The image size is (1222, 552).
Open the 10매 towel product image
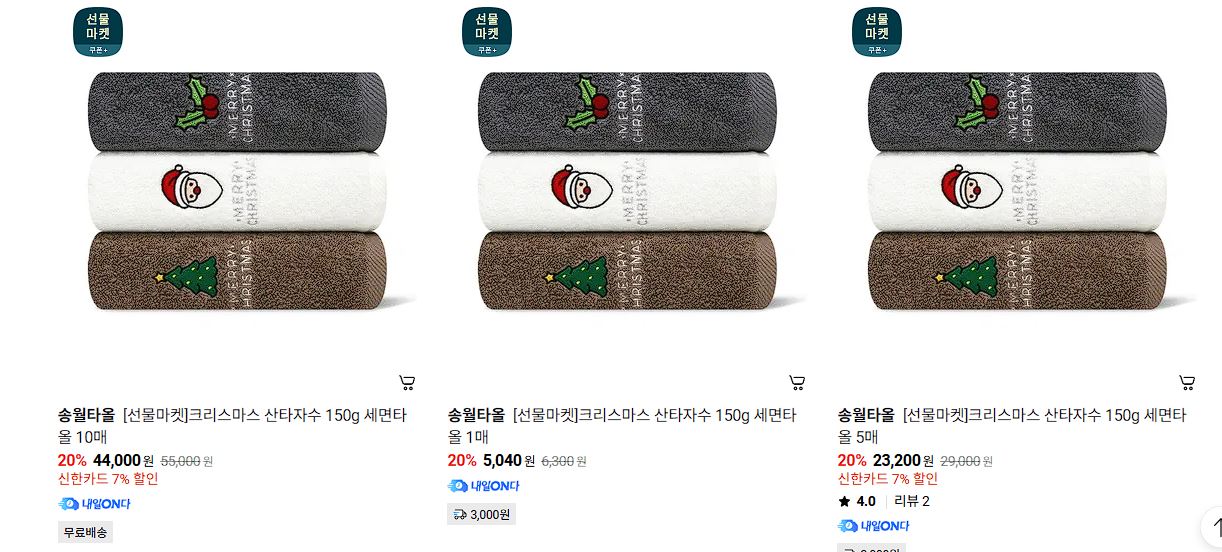[238, 190]
